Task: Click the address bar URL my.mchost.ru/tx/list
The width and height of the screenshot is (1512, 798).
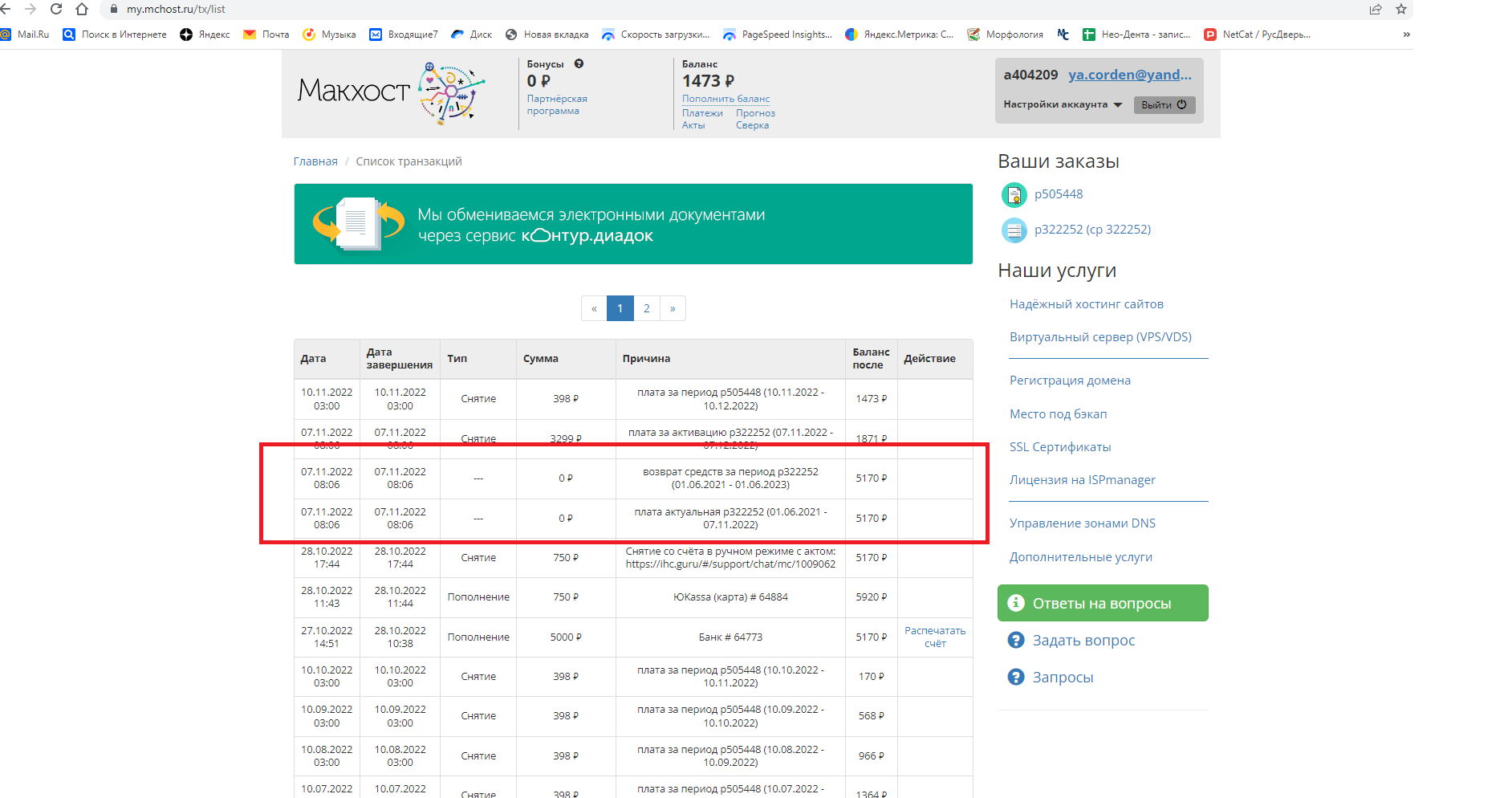Action: tap(176, 10)
